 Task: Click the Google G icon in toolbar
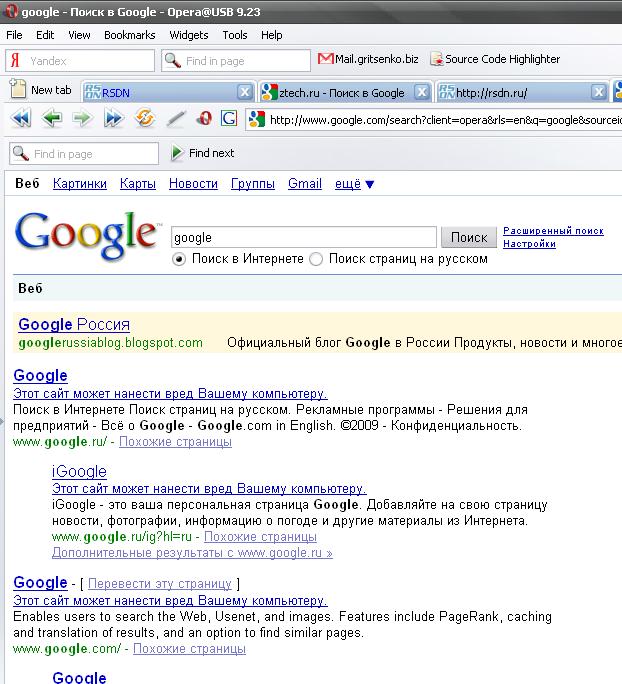[229, 119]
